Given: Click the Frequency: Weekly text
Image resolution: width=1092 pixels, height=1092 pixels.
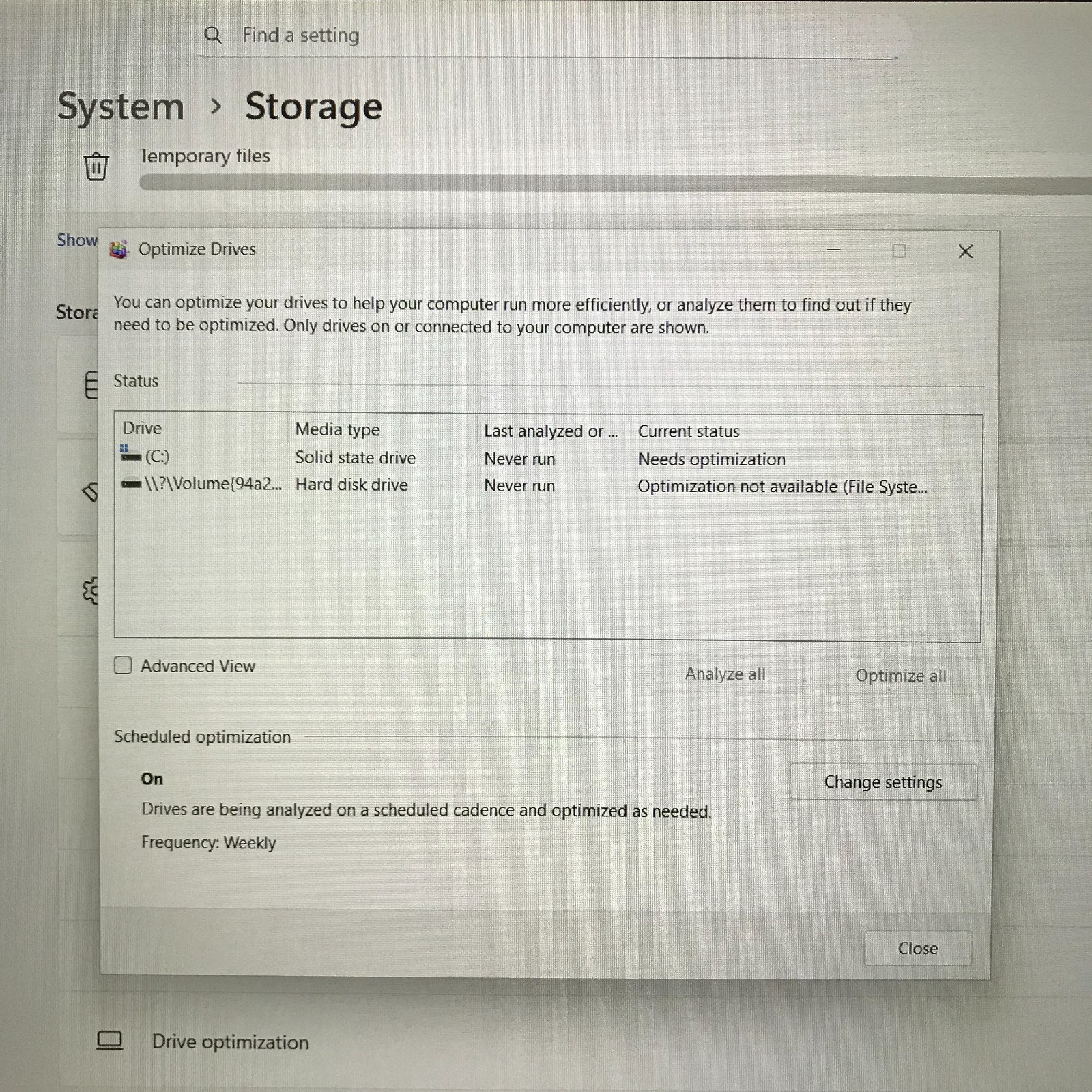Looking at the screenshot, I should (208, 843).
